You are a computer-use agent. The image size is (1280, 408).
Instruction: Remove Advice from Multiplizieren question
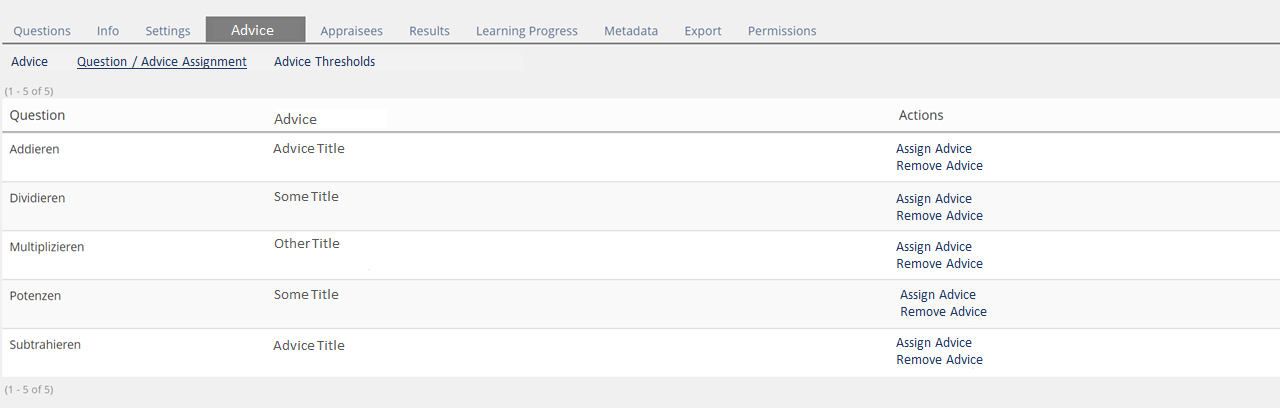tap(939, 264)
